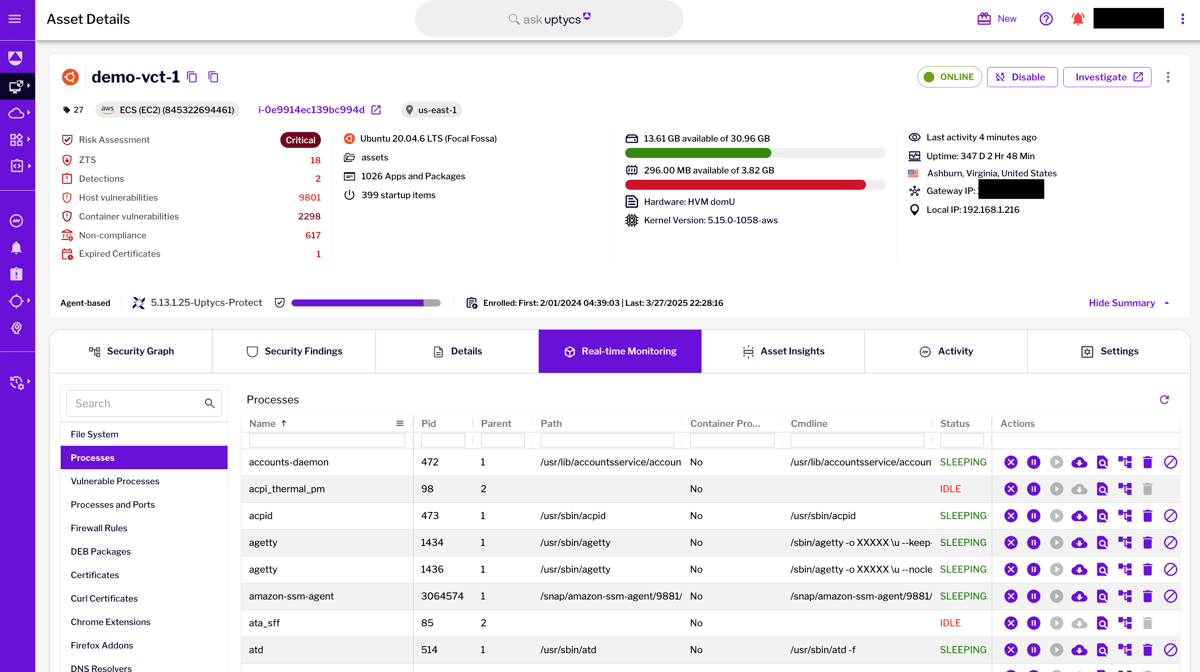Open the Uptycs home logo icon
This screenshot has width=1200, height=672.
16,59
